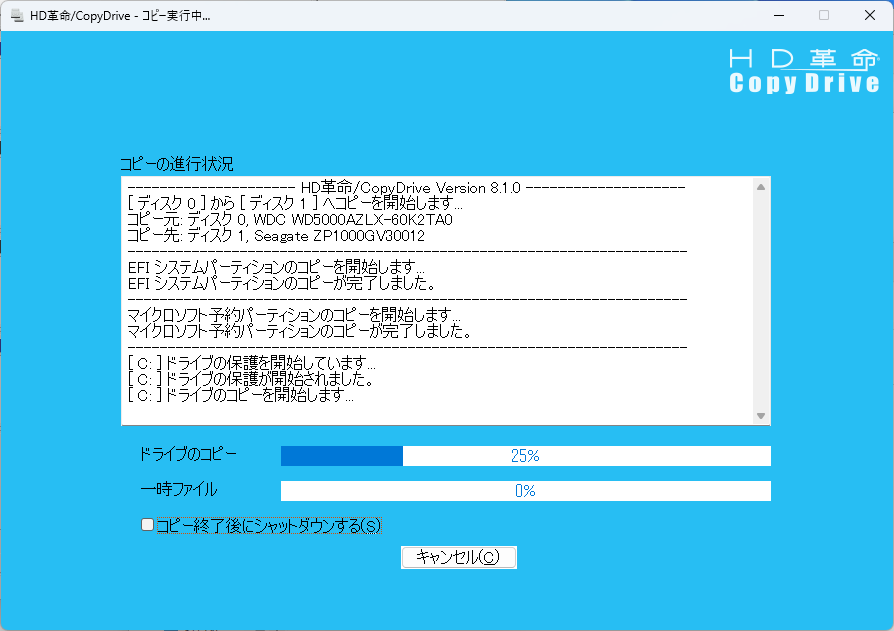Select log line コピー元: ディスク 0, WDC WD5000AZLX-60K2TA0
This screenshot has height=631, width=894.
(x=290, y=219)
